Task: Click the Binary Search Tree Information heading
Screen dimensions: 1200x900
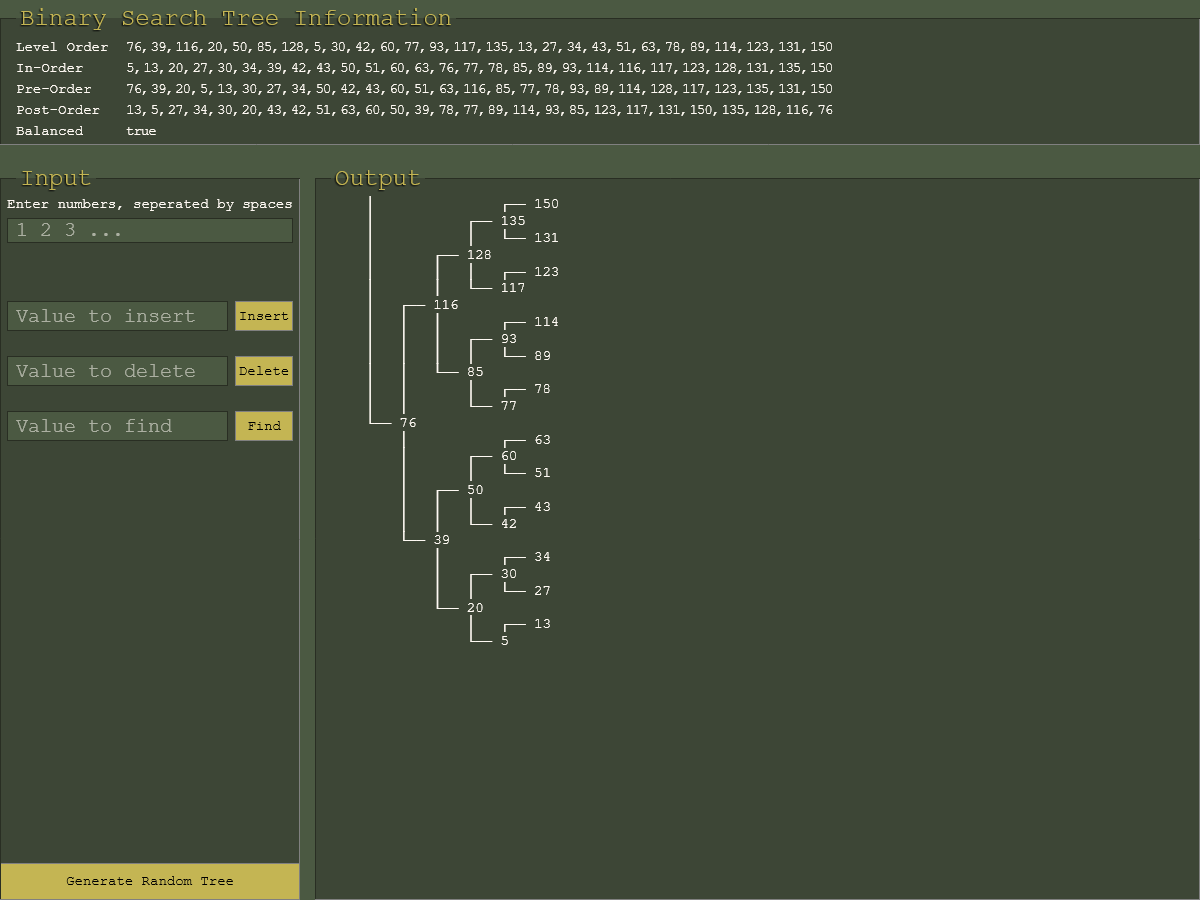Action: pyautogui.click(x=236, y=18)
